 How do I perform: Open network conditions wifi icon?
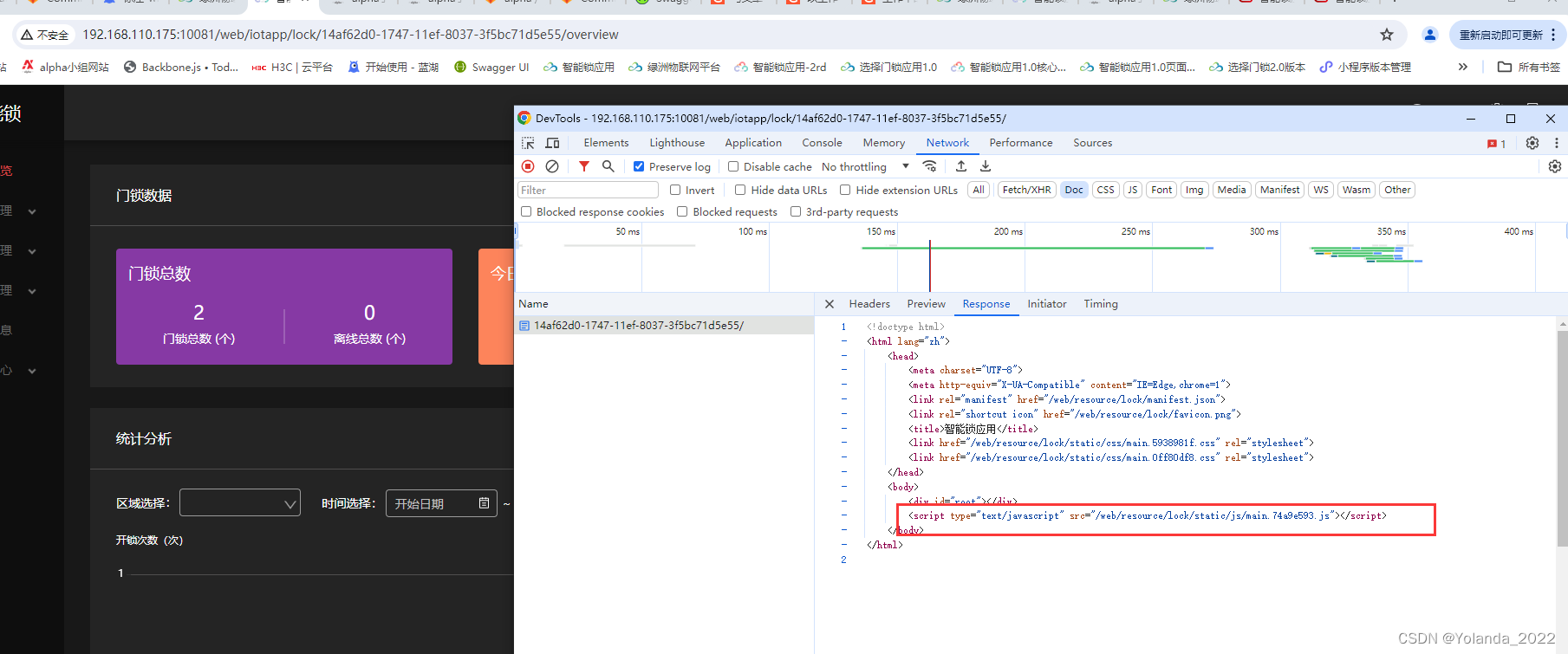tap(929, 166)
